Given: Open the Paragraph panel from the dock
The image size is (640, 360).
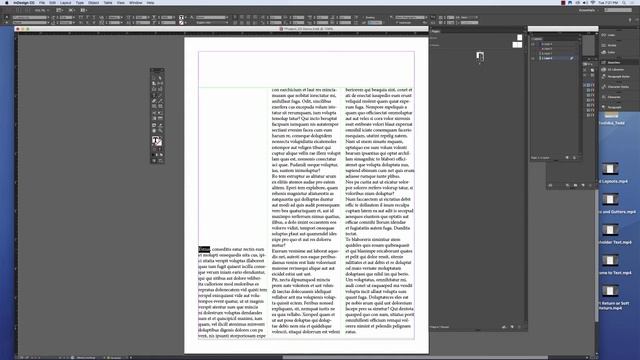Looking at the screenshot, I should pyautogui.click(x=614, y=107).
